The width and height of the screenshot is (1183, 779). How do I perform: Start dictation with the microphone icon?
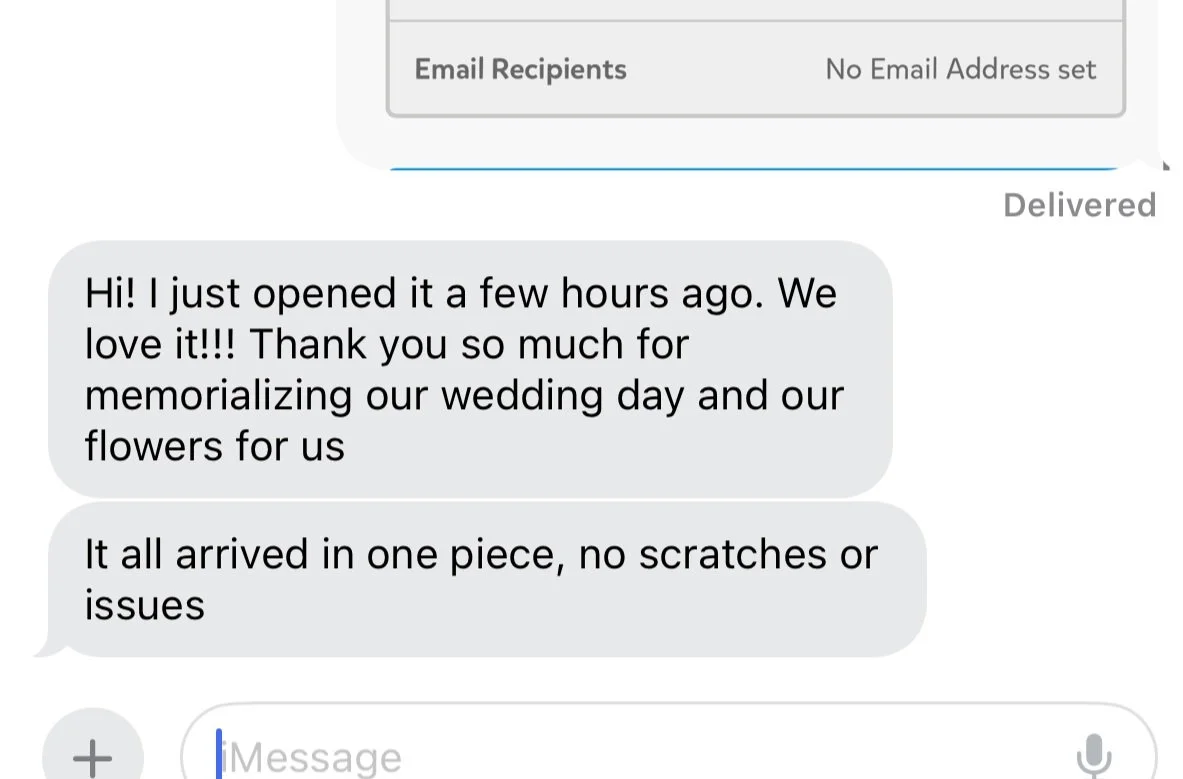pos(1095,755)
